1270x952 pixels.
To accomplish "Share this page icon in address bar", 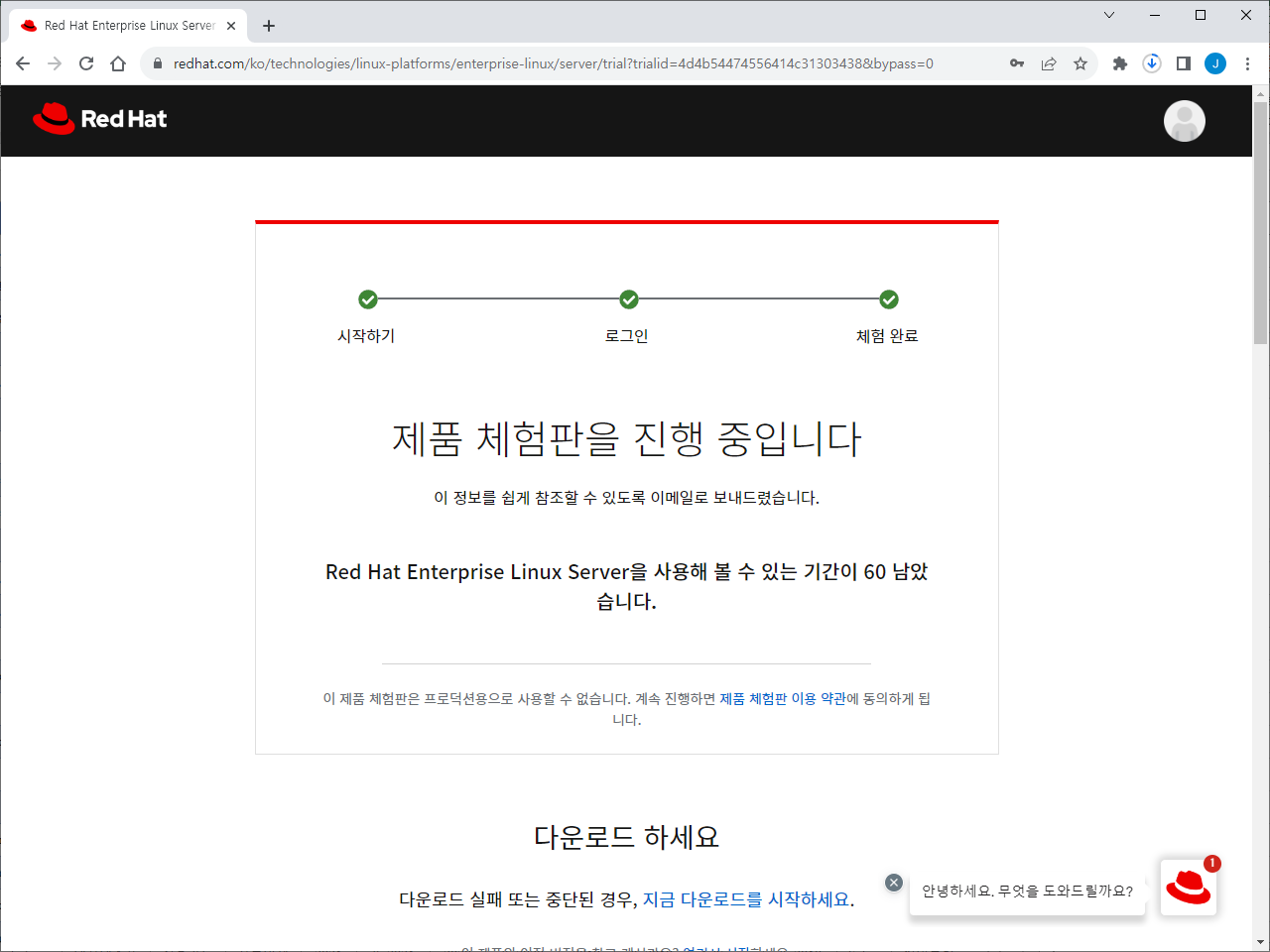I will point(1049,63).
